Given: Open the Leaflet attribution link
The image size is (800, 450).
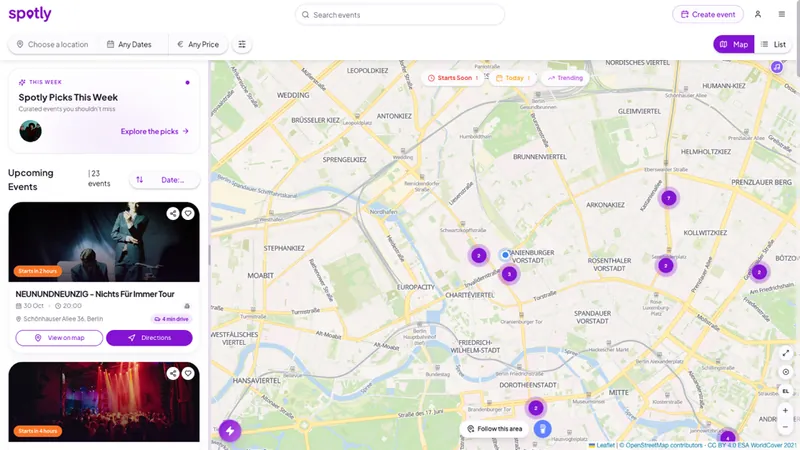Looking at the screenshot, I should pos(602,445).
